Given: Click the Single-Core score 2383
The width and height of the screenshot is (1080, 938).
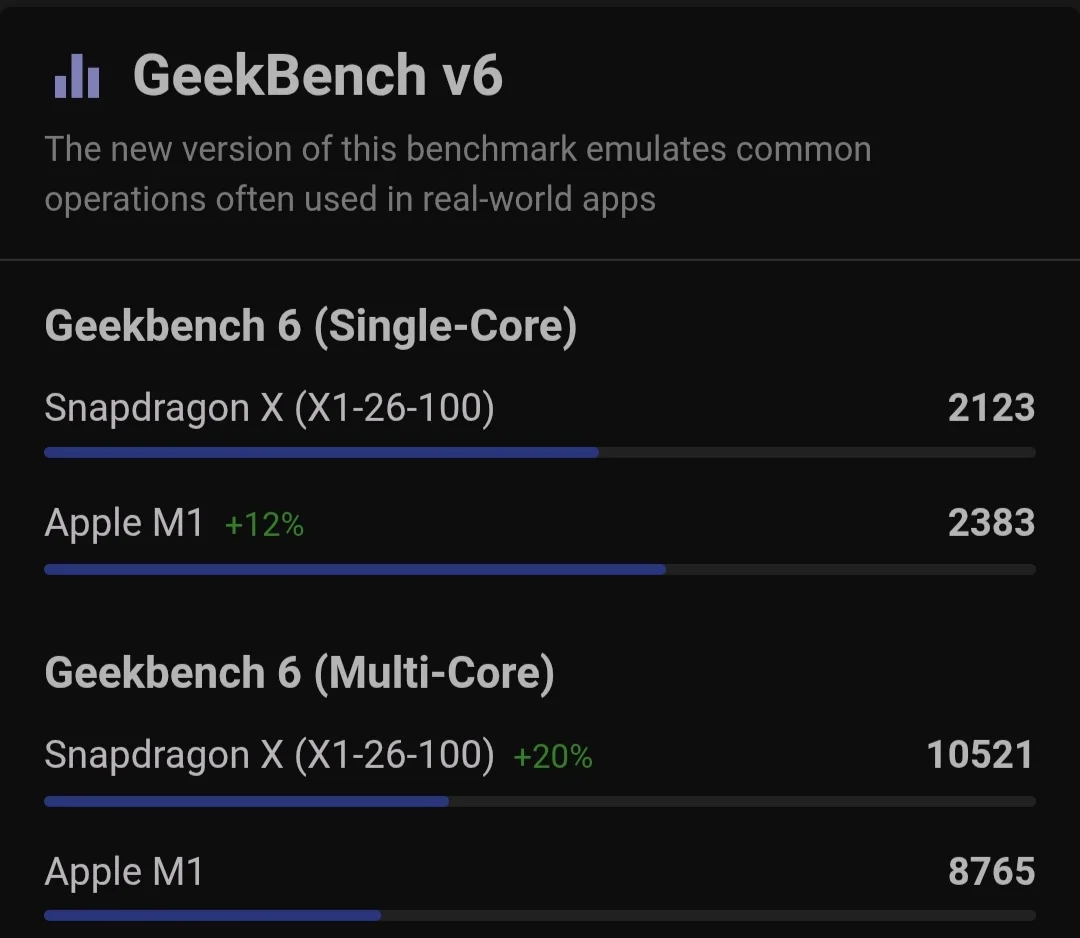Looking at the screenshot, I should (991, 523).
